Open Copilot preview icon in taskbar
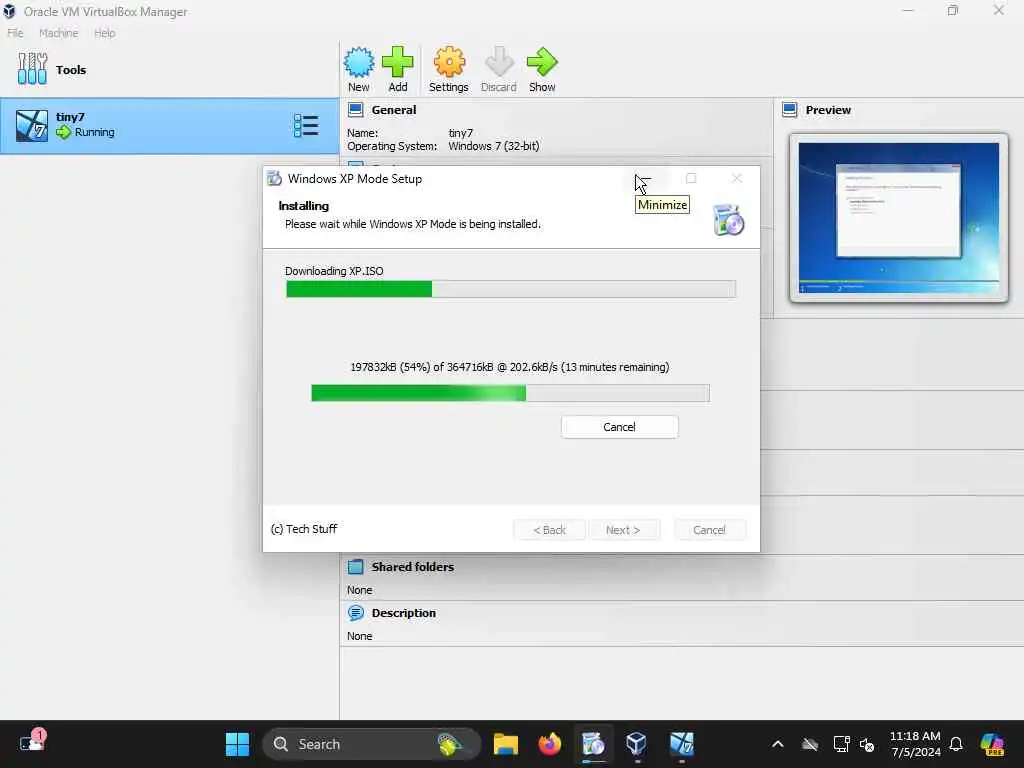The width and height of the screenshot is (1024, 768). pos(992,744)
